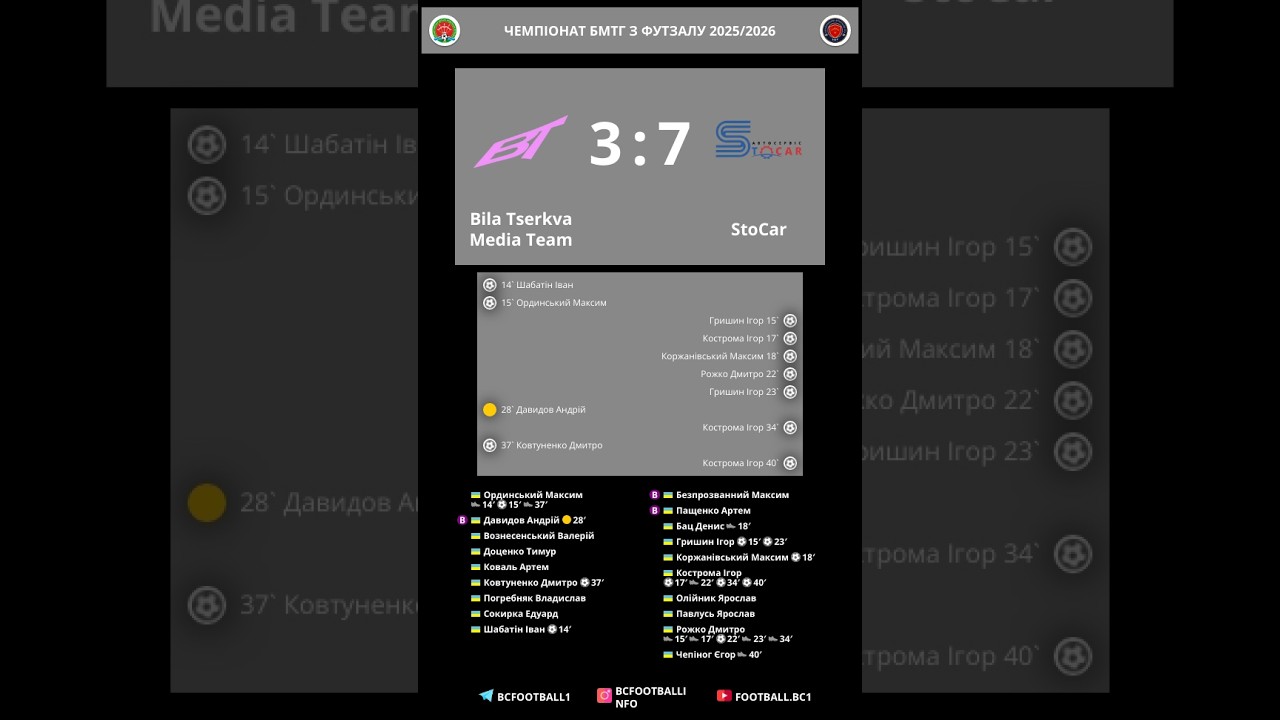1280x720 pixels.
Task: Select Пащенко Артем in the StoCar lineup
Action: pyautogui.click(x=713, y=511)
